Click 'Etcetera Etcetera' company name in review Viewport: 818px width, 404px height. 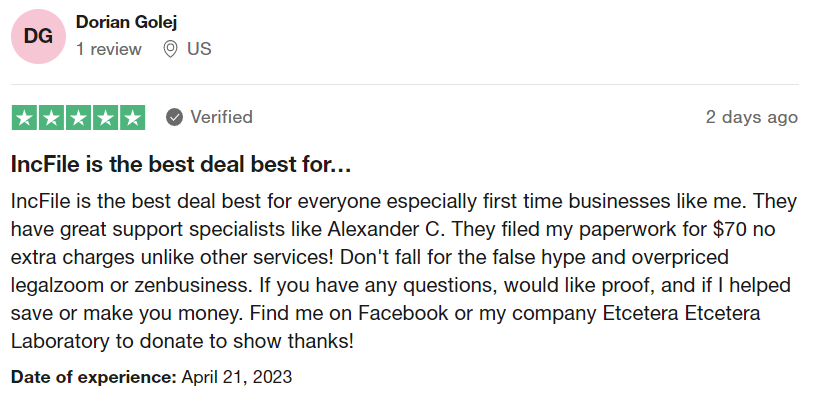click(x=681, y=314)
